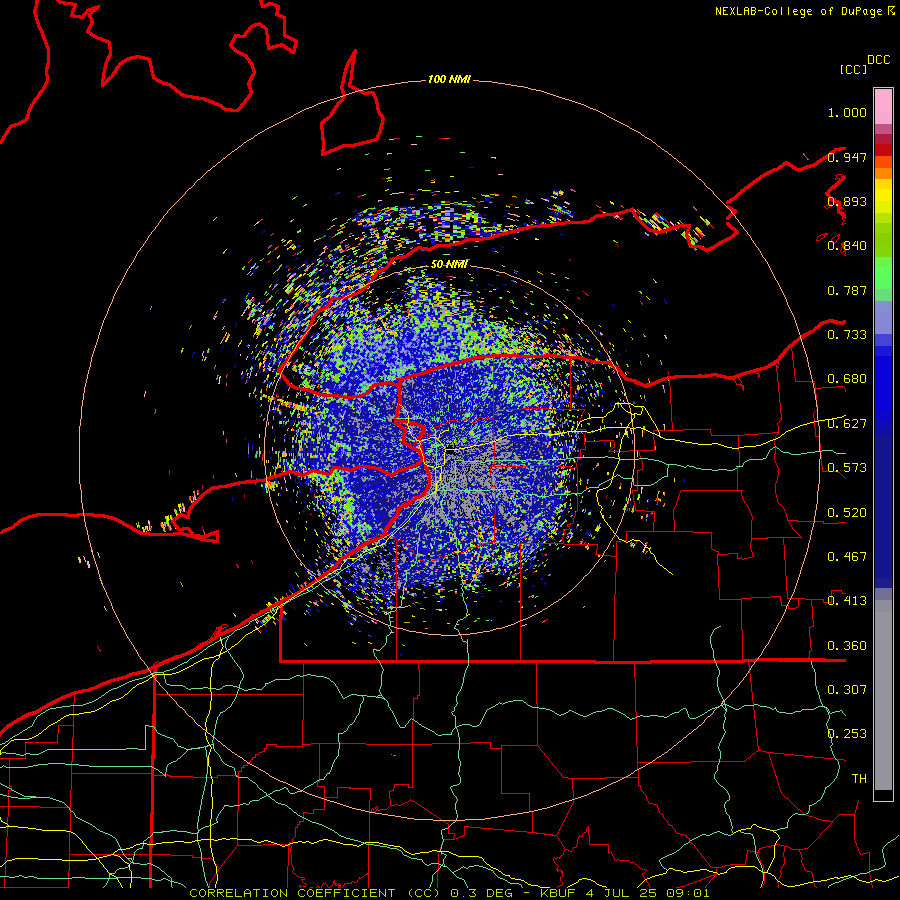
Task: Click the 0.627 scale value
Action: coord(847,424)
